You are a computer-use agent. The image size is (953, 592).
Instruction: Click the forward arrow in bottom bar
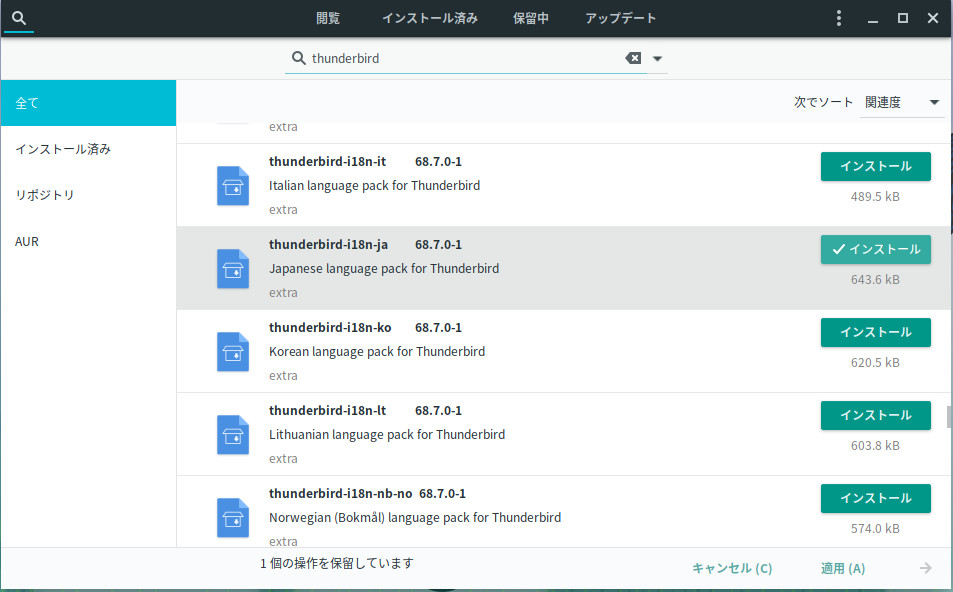tap(925, 568)
